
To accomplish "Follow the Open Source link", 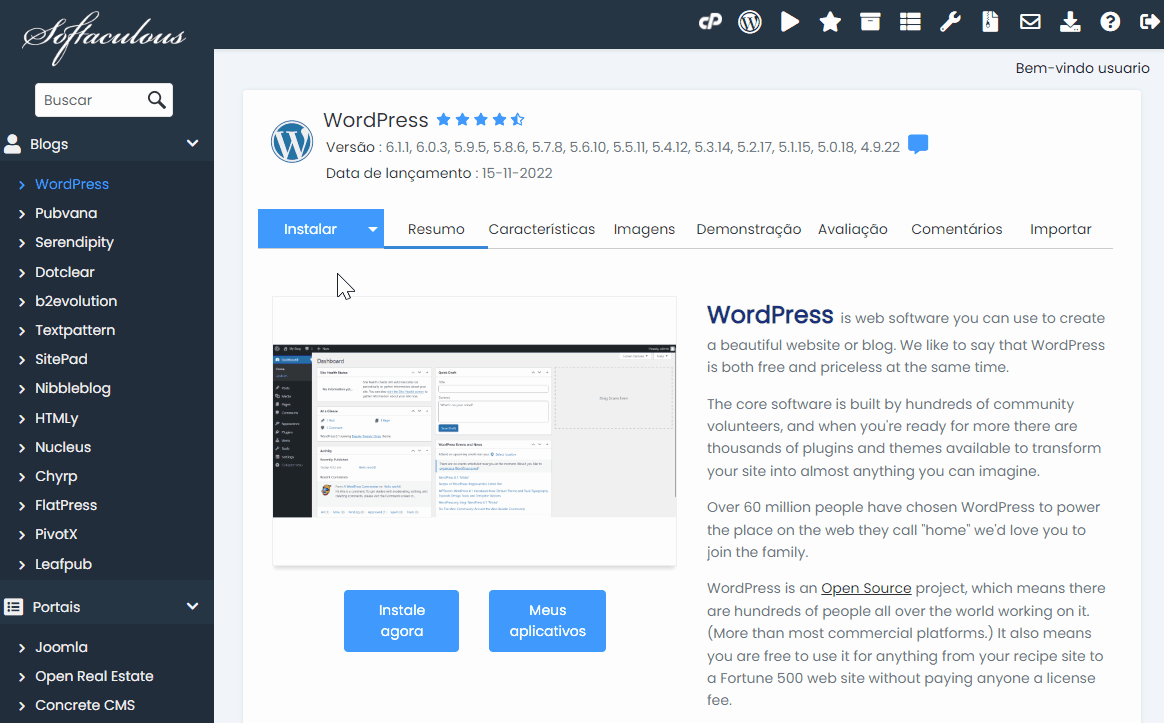I will pyautogui.click(x=866, y=588).
